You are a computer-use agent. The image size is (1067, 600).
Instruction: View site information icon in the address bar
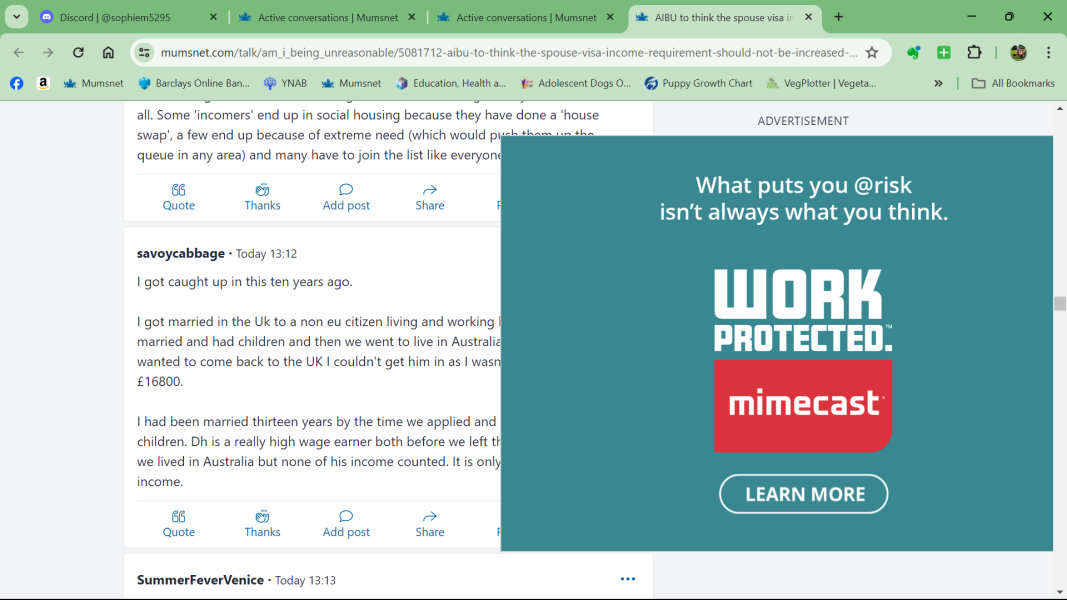click(x=145, y=51)
